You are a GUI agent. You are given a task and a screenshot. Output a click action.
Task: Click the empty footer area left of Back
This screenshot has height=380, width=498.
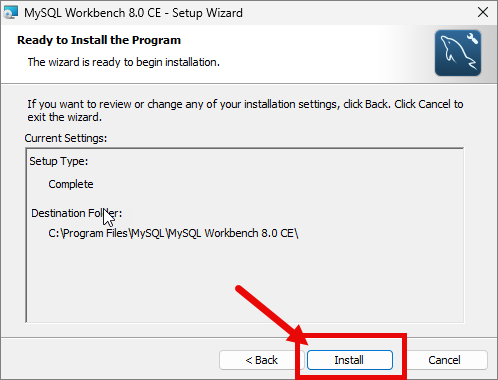click(x=110, y=360)
